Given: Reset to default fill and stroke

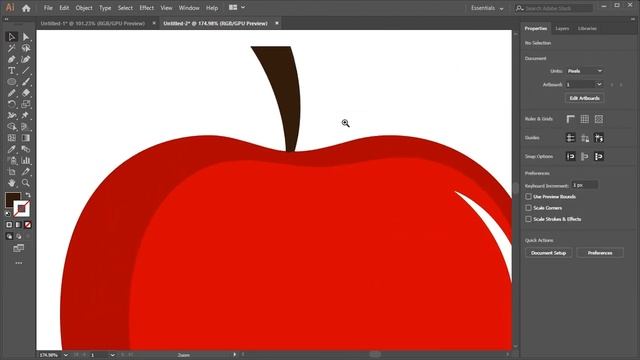Looking at the screenshot, I should click(8, 213).
